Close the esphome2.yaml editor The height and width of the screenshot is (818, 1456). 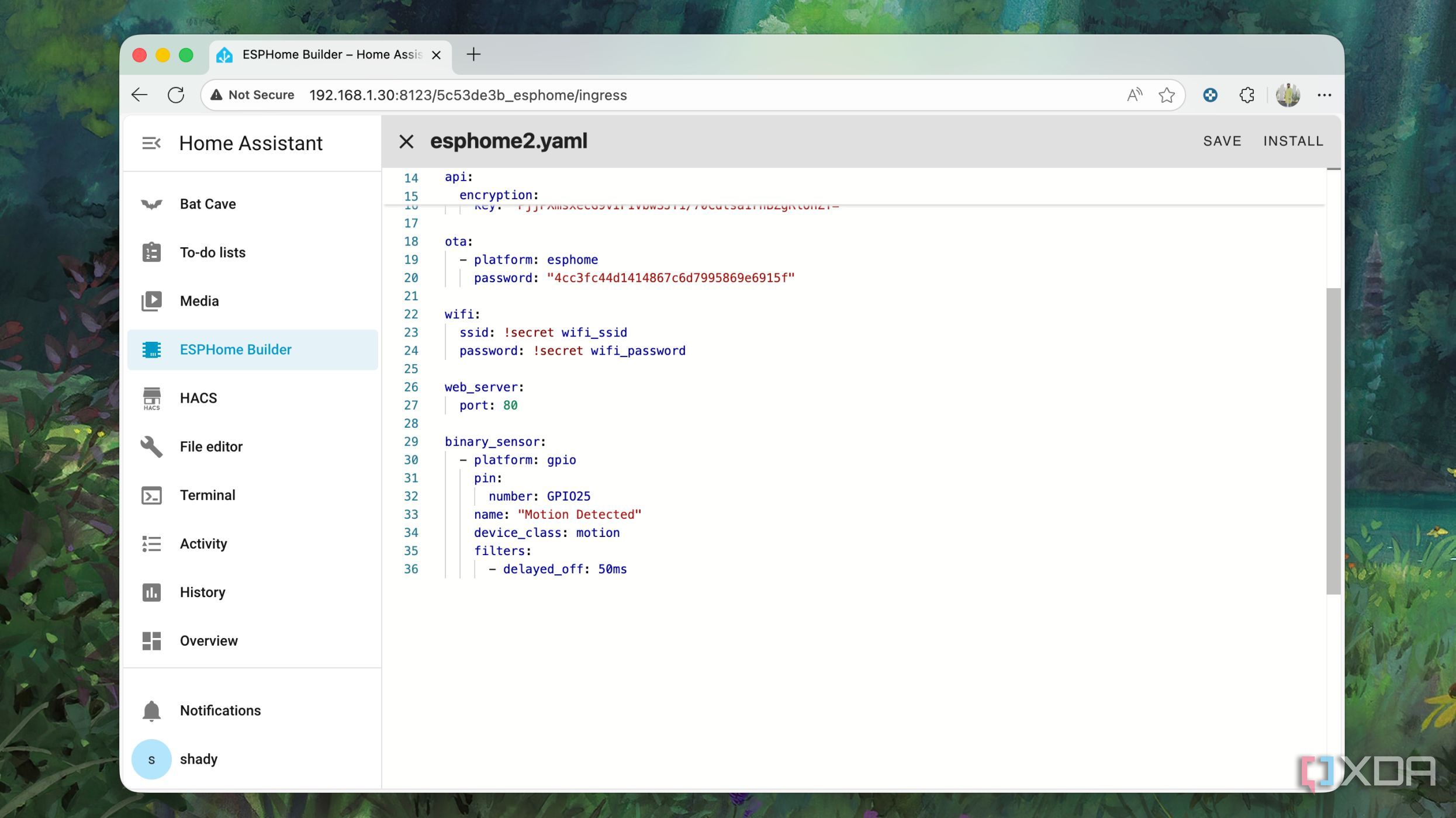pyautogui.click(x=406, y=141)
